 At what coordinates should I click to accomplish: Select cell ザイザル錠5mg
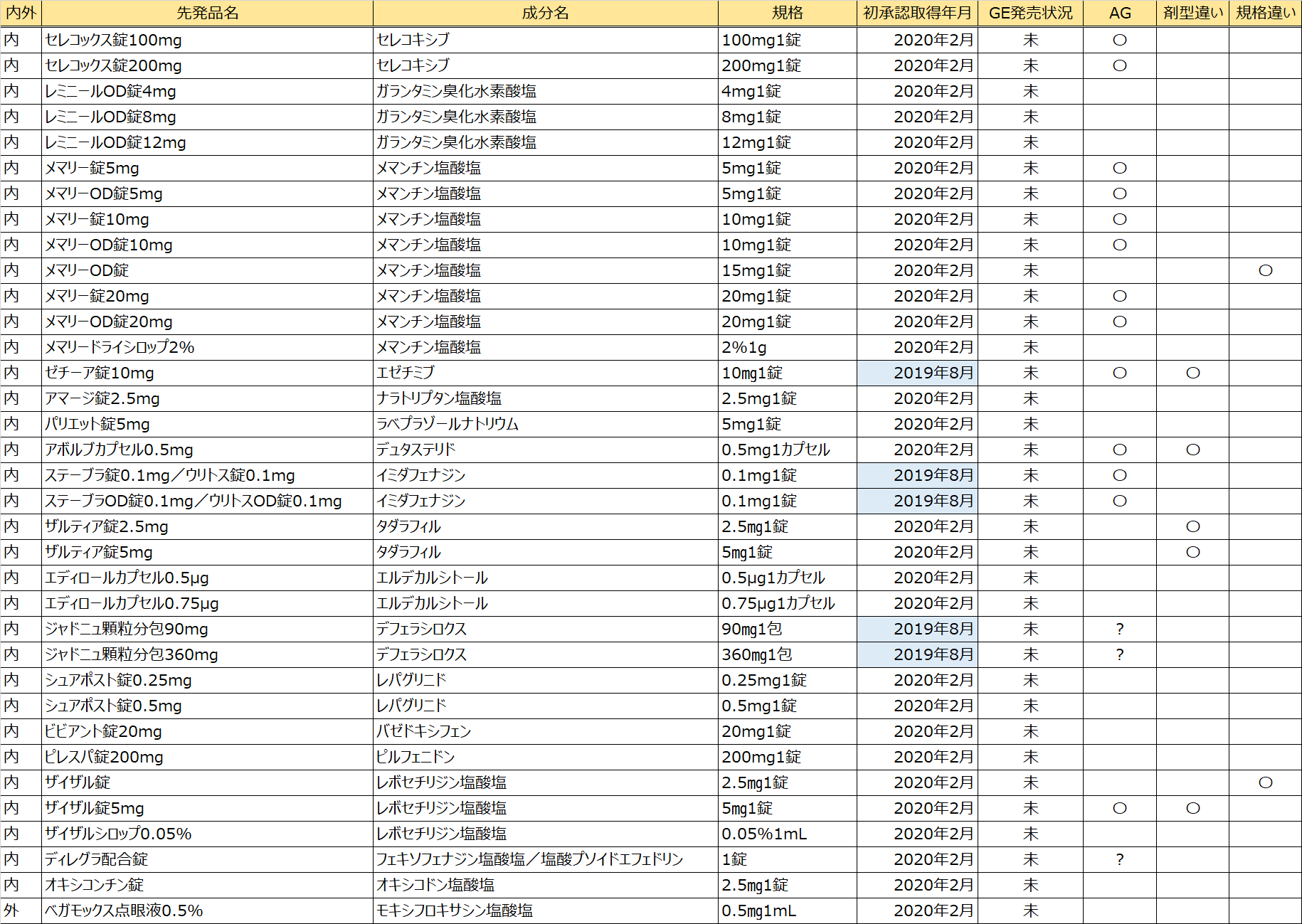click(207, 808)
